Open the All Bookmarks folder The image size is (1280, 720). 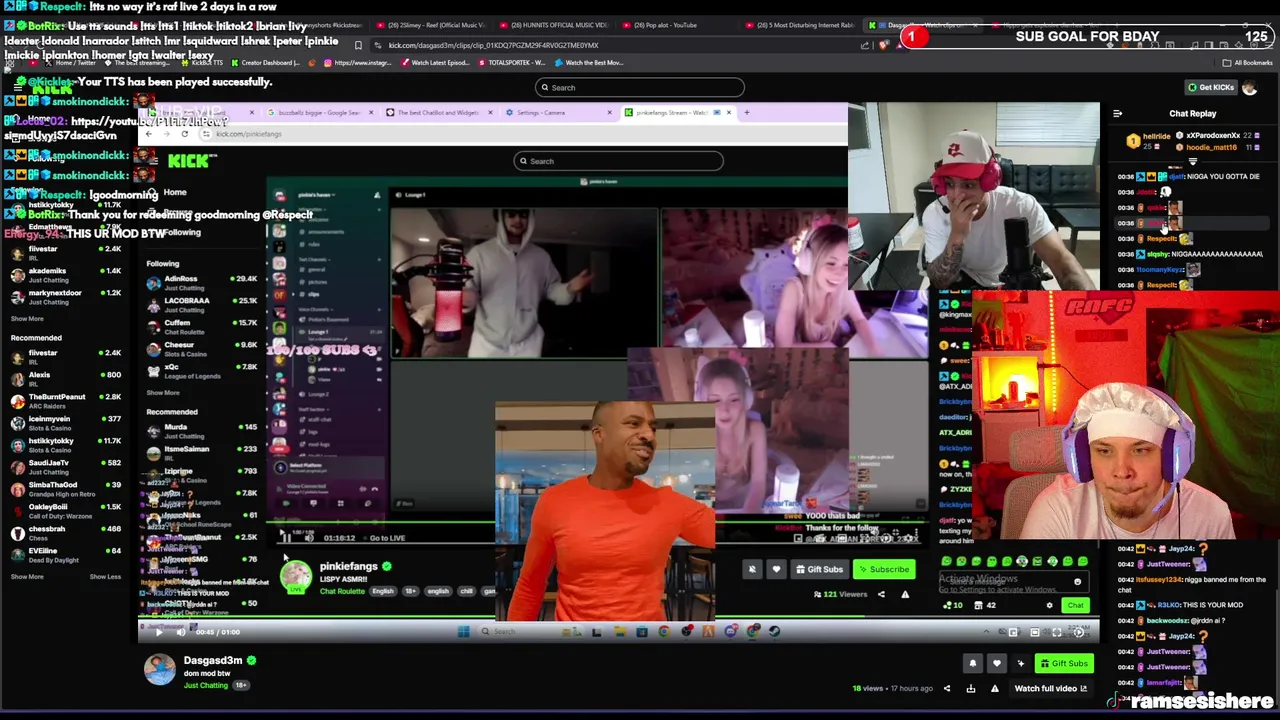pos(1247,62)
